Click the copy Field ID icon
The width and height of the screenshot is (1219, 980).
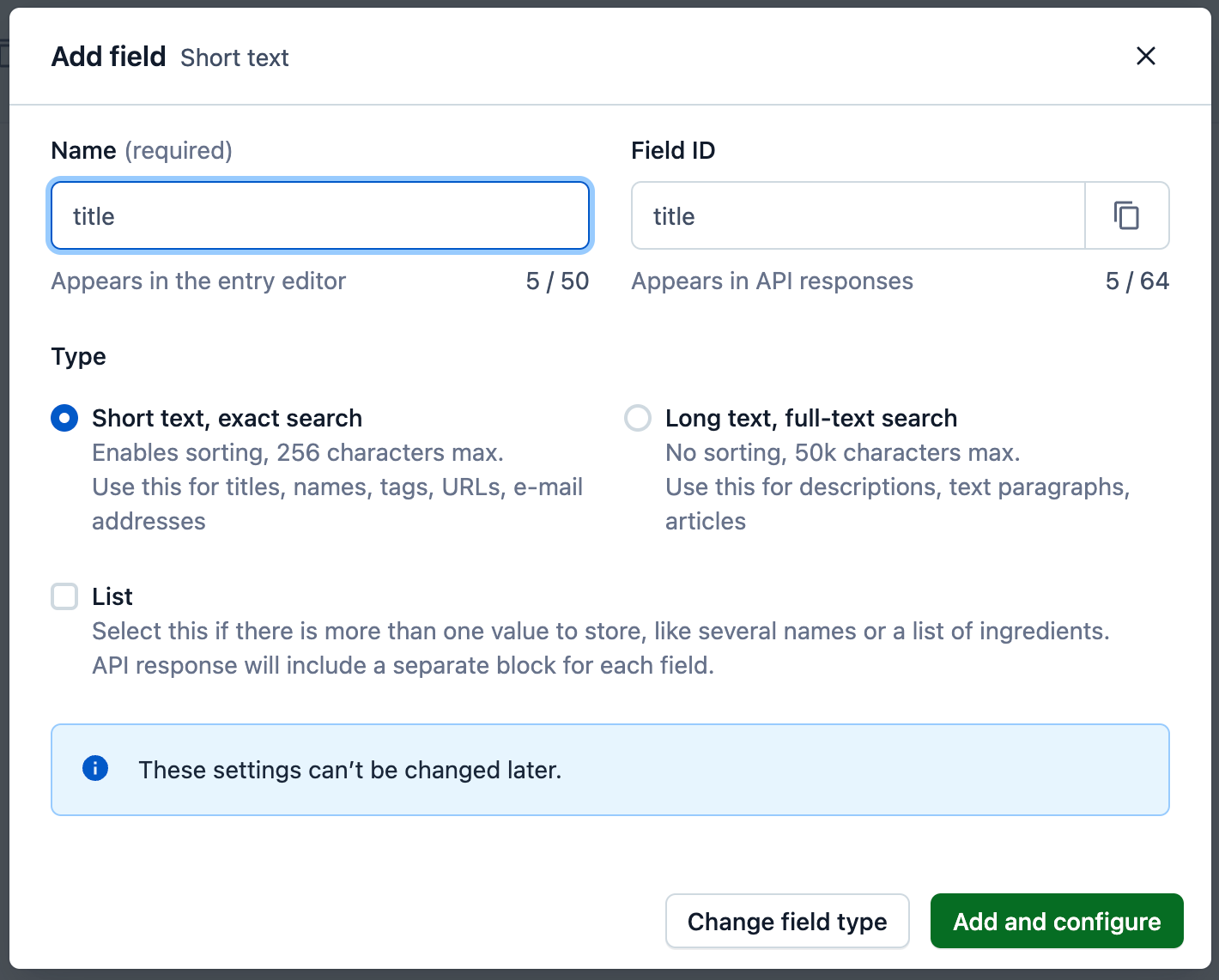tap(1126, 215)
